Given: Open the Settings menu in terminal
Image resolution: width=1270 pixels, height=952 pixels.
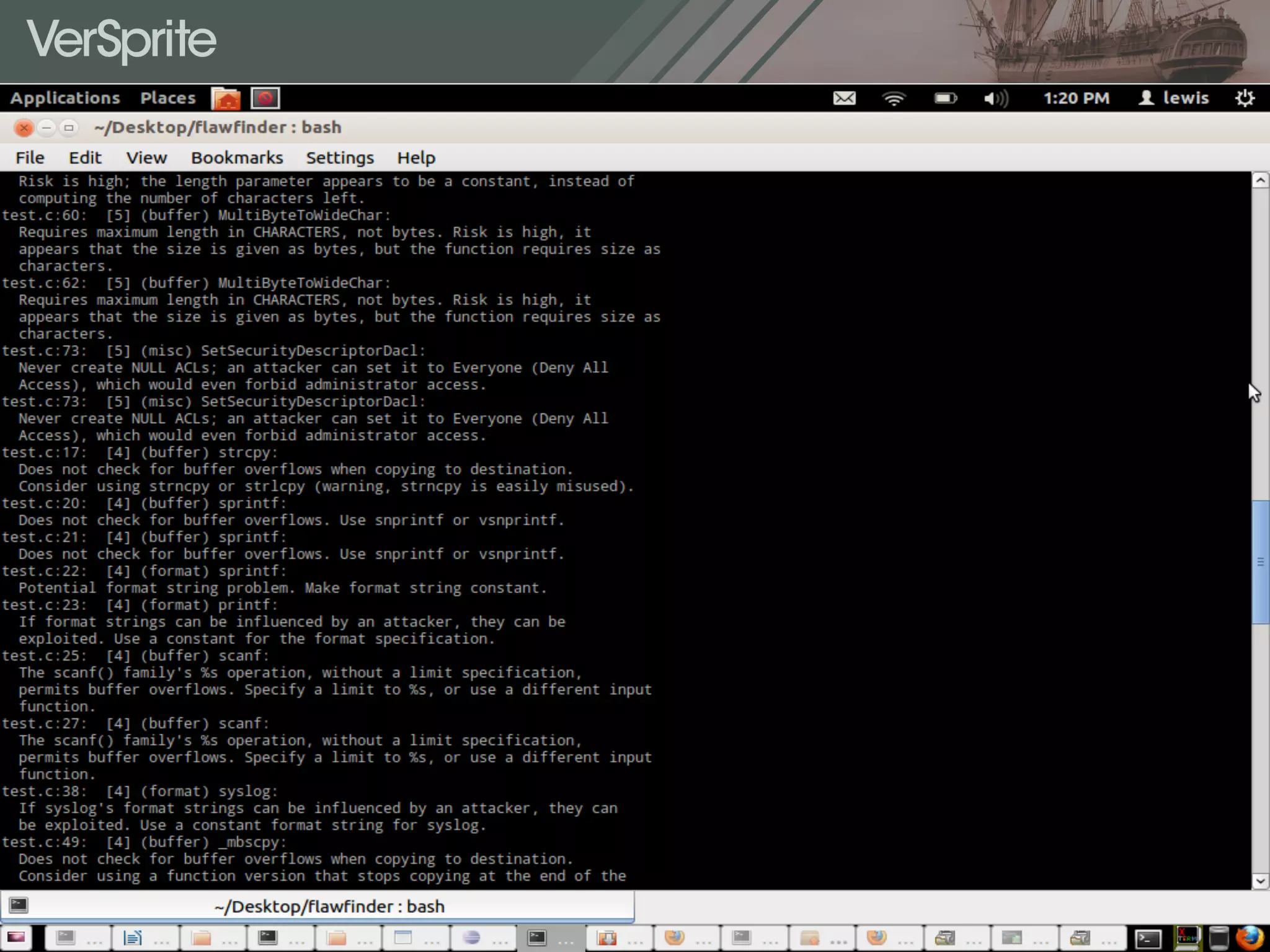Looking at the screenshot, I should (x=340, y=157).
